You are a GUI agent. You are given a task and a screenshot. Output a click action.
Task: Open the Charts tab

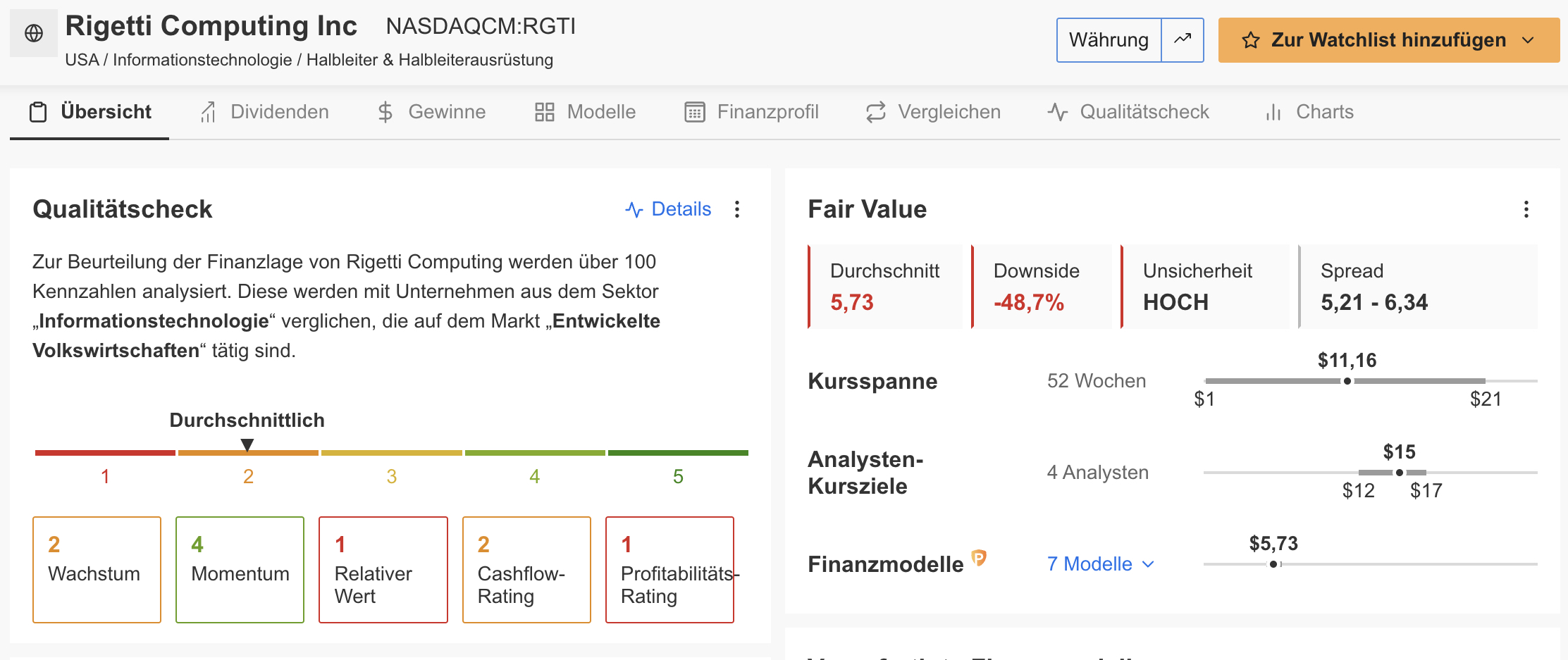click(x=1309, y=112)
